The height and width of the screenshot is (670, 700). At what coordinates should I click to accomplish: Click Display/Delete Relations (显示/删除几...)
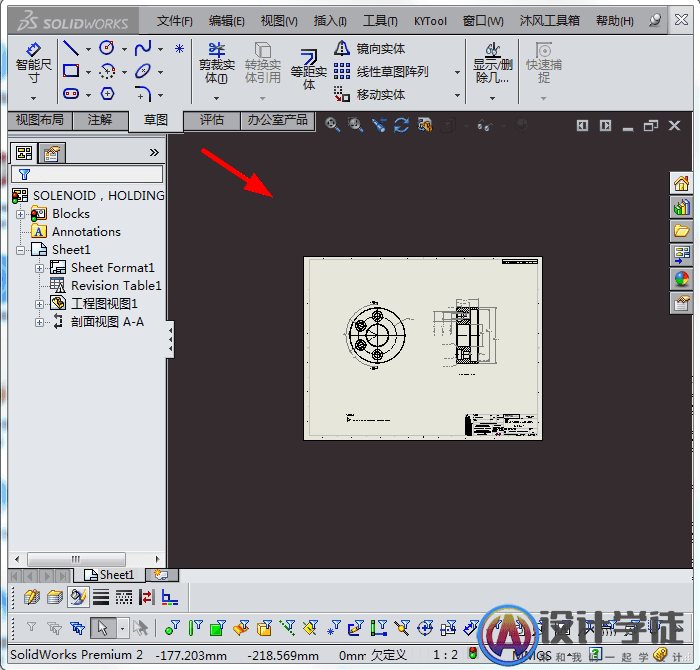click(x=493, y=63)
